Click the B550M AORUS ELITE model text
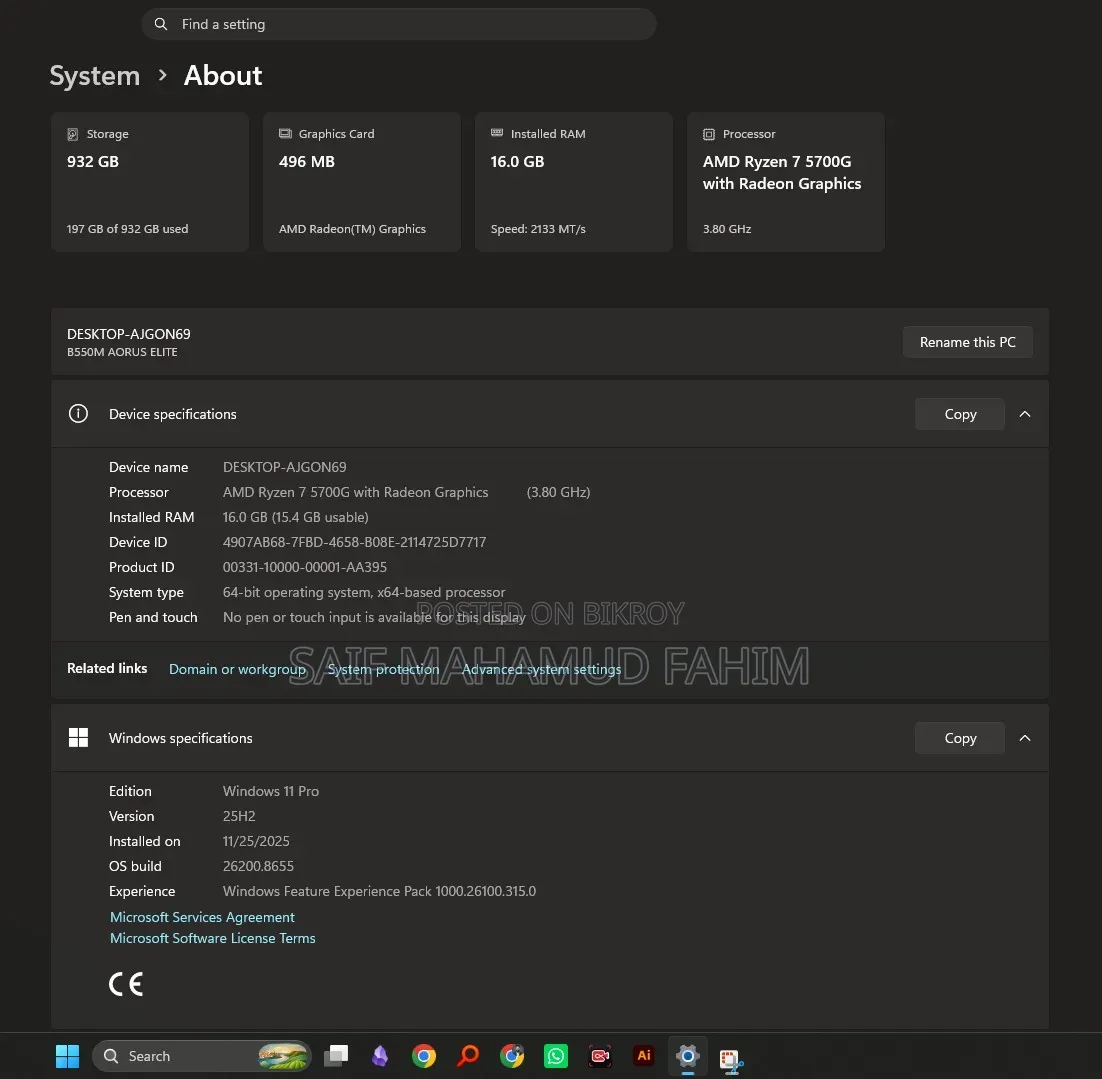 pos(122,352)
